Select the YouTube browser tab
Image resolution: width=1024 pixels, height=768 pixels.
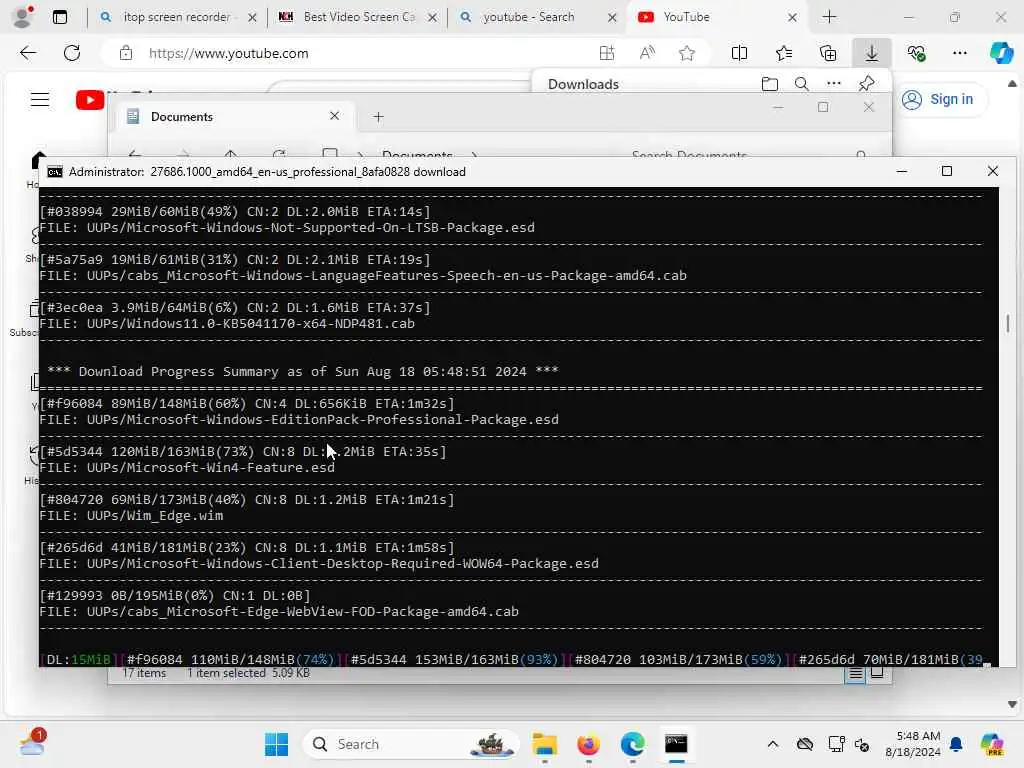[715, 17]
